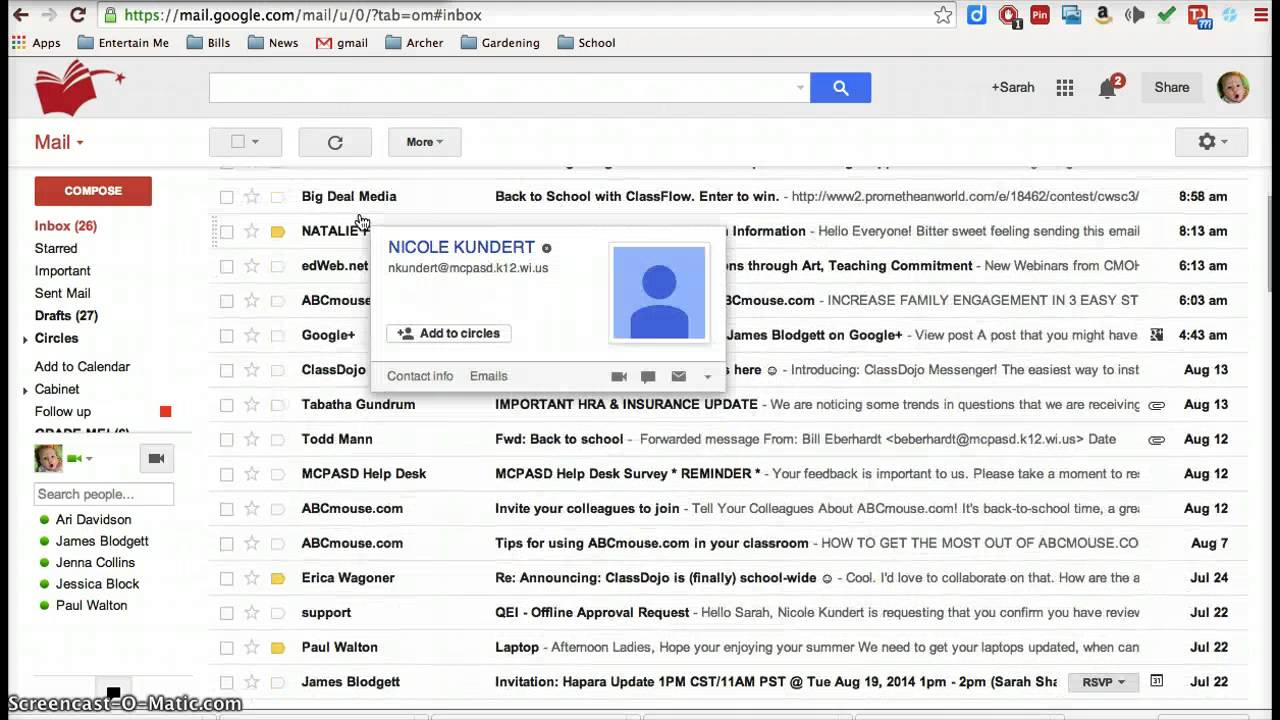The width and height of the screenshot is (1280, 720).
Task: Click the red COMPOSE button
Action: coord(93,191)
